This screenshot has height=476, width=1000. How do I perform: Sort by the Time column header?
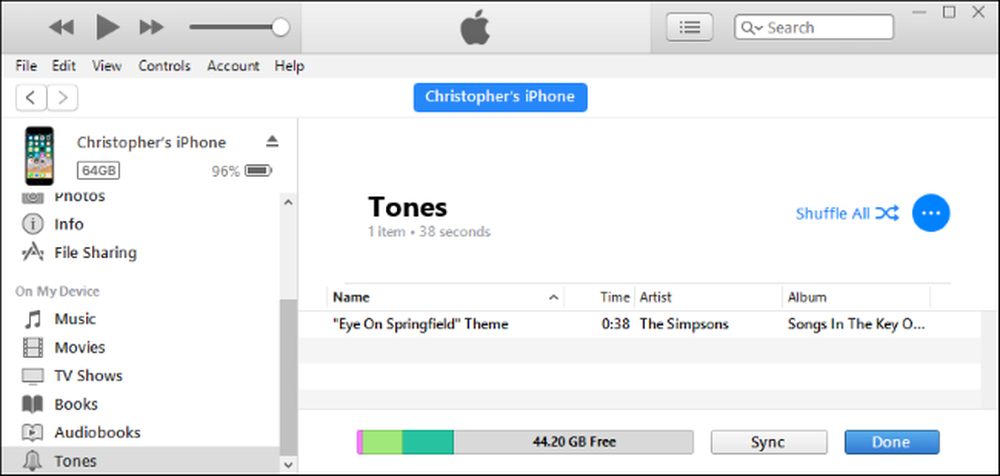599,297
